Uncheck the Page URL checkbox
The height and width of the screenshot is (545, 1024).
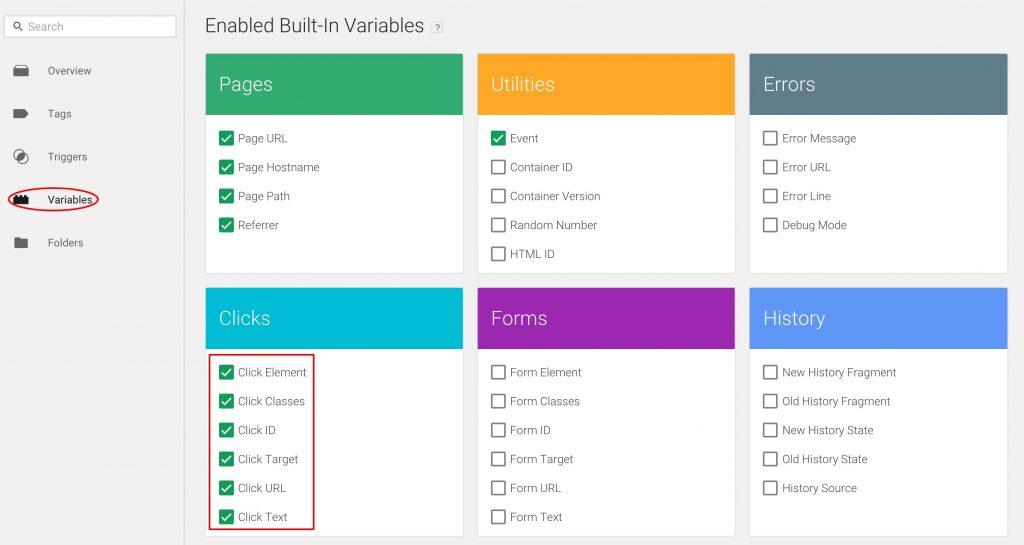click(226, 138)
